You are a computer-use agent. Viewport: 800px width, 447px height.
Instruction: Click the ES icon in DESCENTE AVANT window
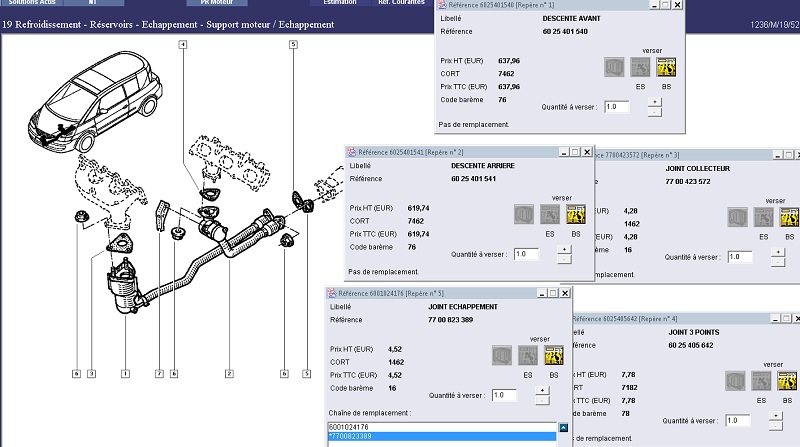tap(641, 68)
